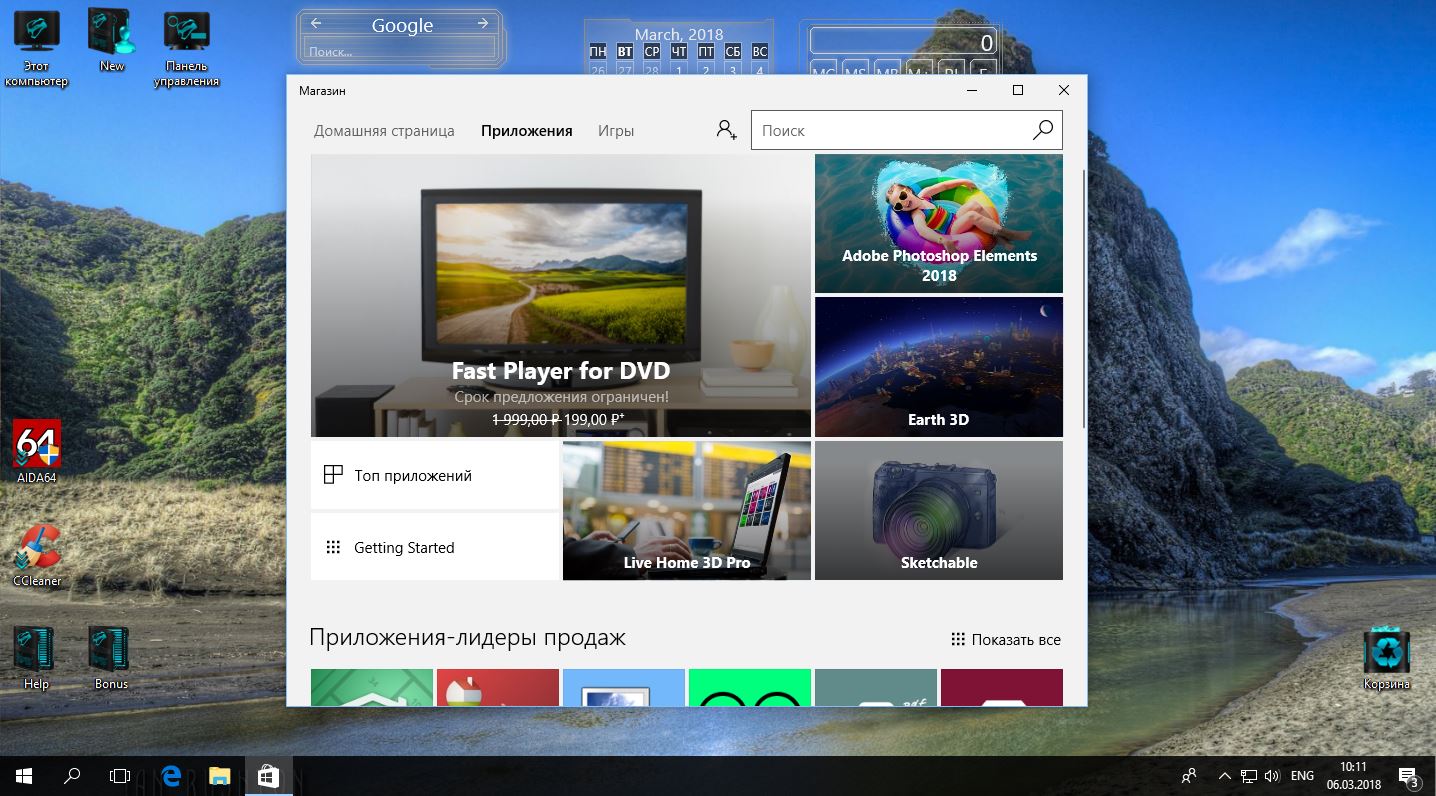This screenshot has width=1436, height=796.
Task: Click the calculator widget display
Action: 903,42
